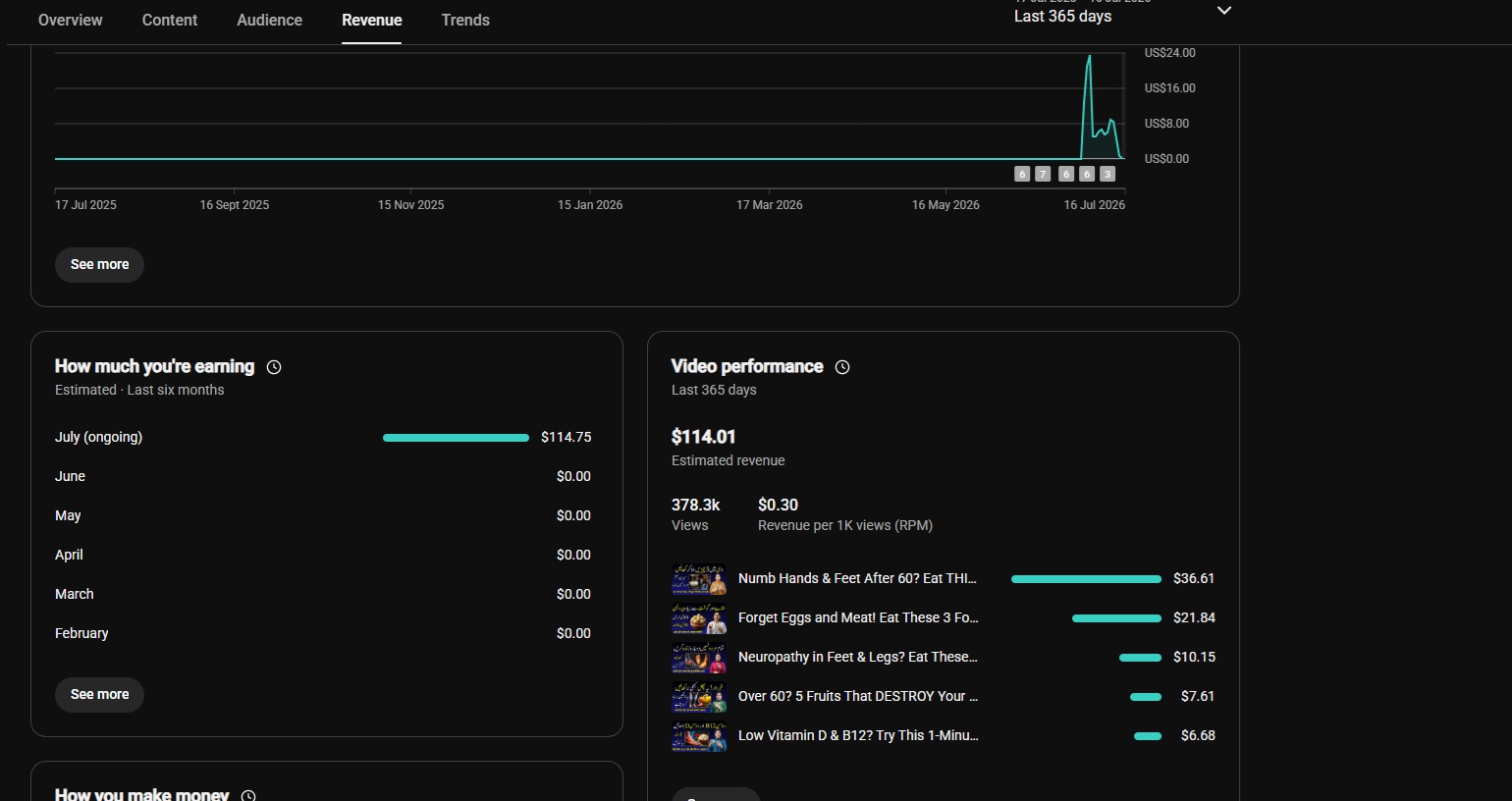The image size is (1512, 801).
Task: Click the March row label
Action: point(75,595)
